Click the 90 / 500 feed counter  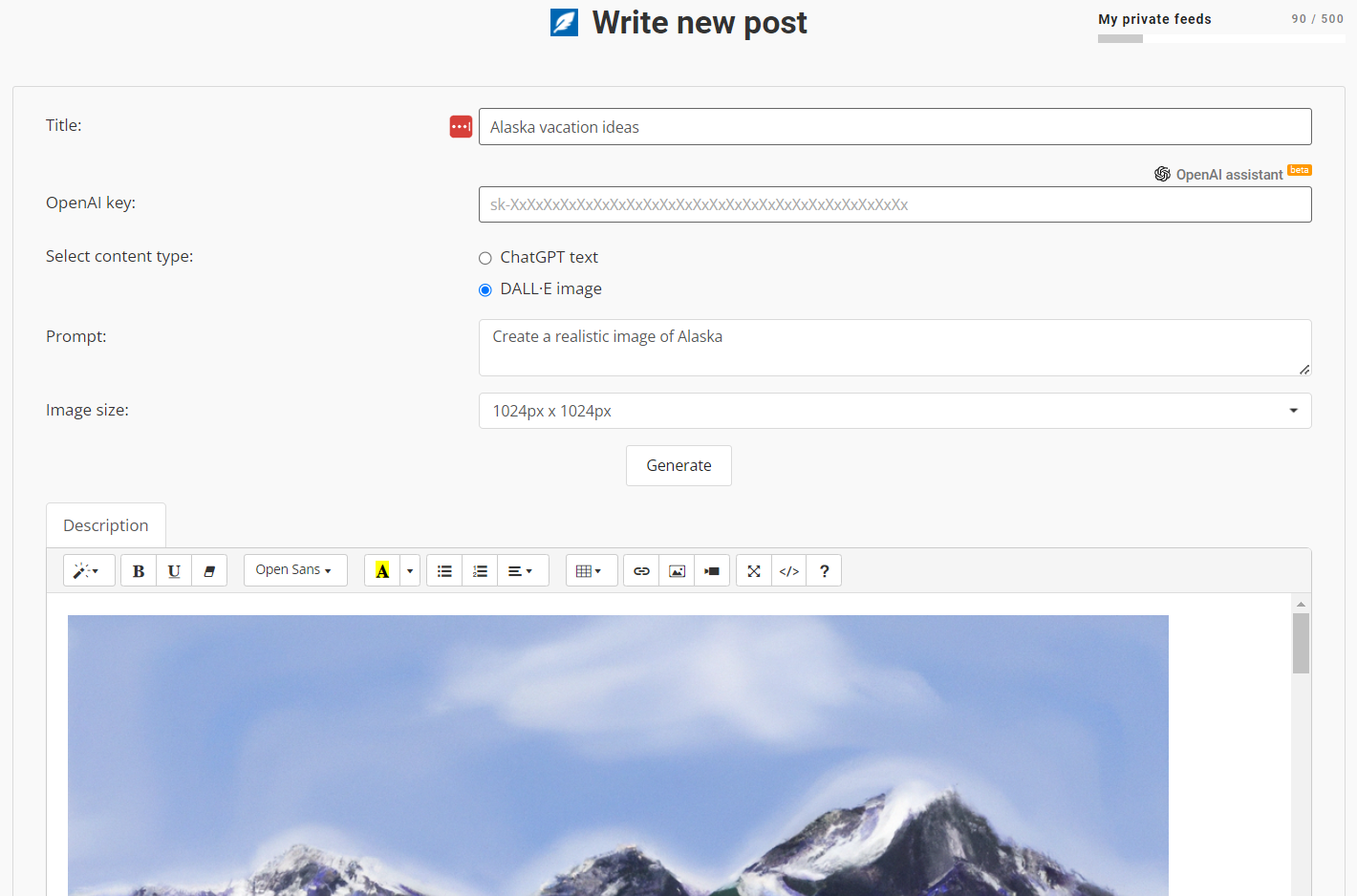1317,19
